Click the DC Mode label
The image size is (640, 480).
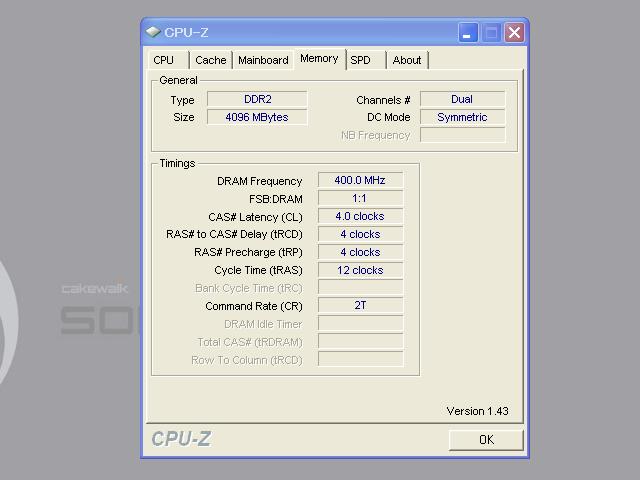tap(389, 118)
